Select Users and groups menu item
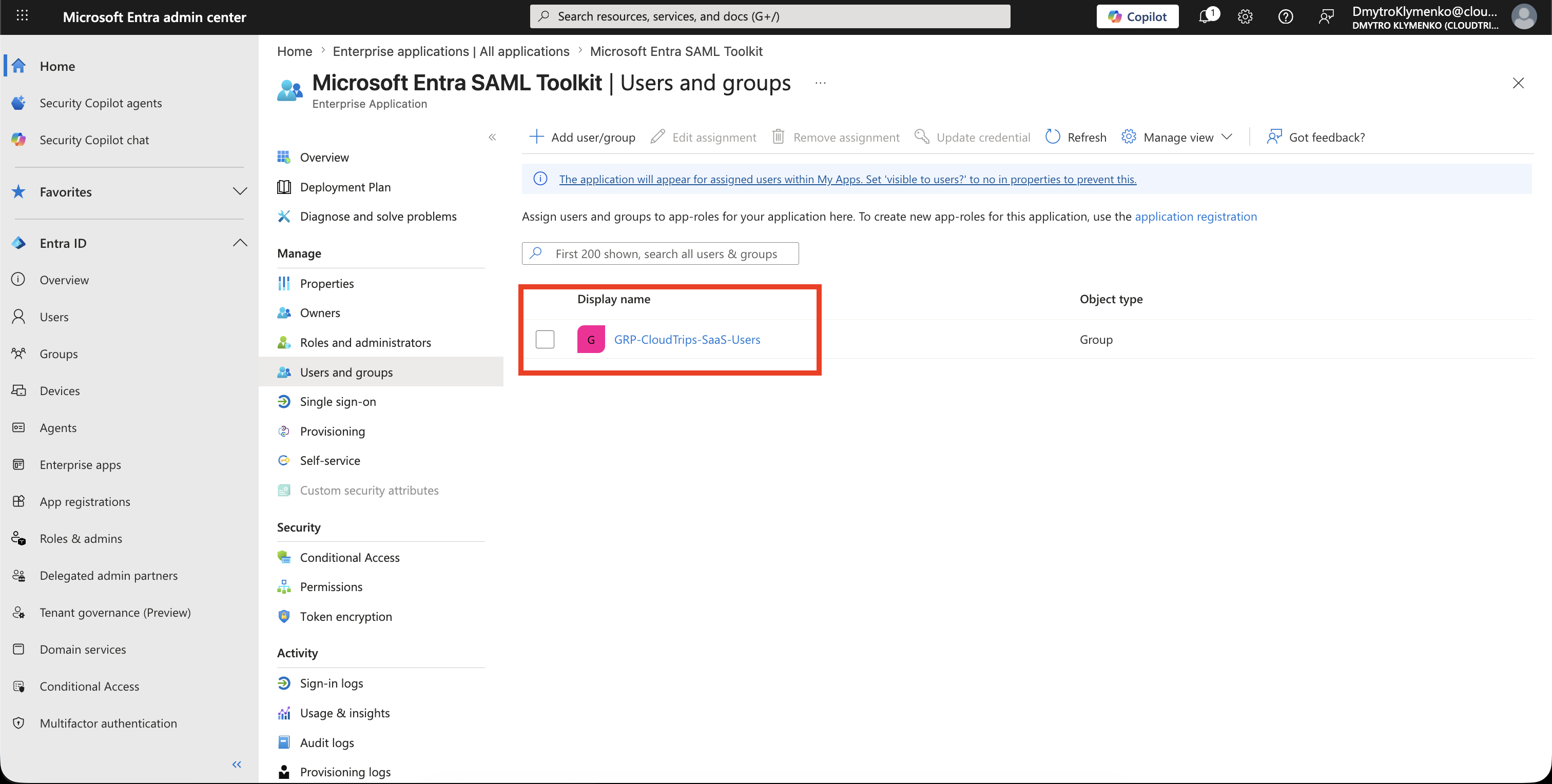 381,371
